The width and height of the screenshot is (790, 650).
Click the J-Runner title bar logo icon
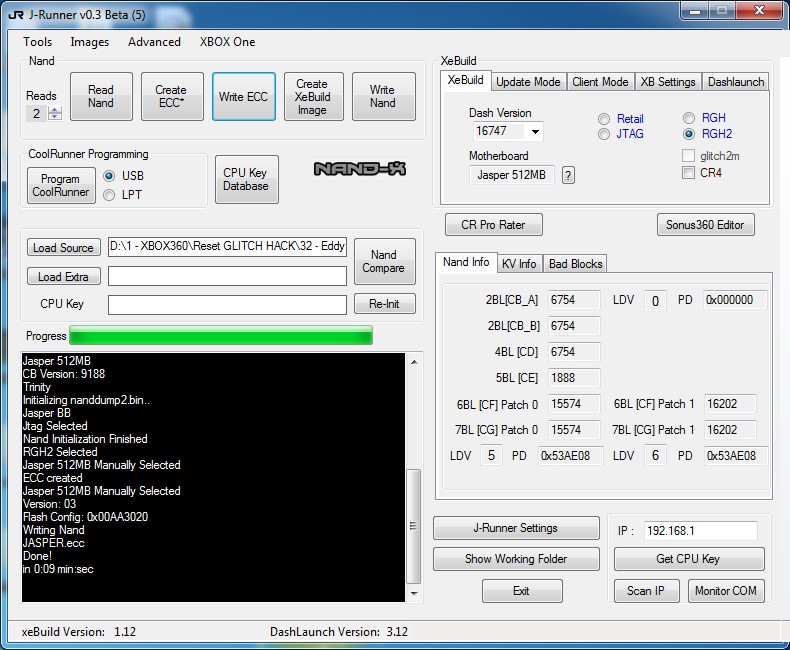point(16,14)
